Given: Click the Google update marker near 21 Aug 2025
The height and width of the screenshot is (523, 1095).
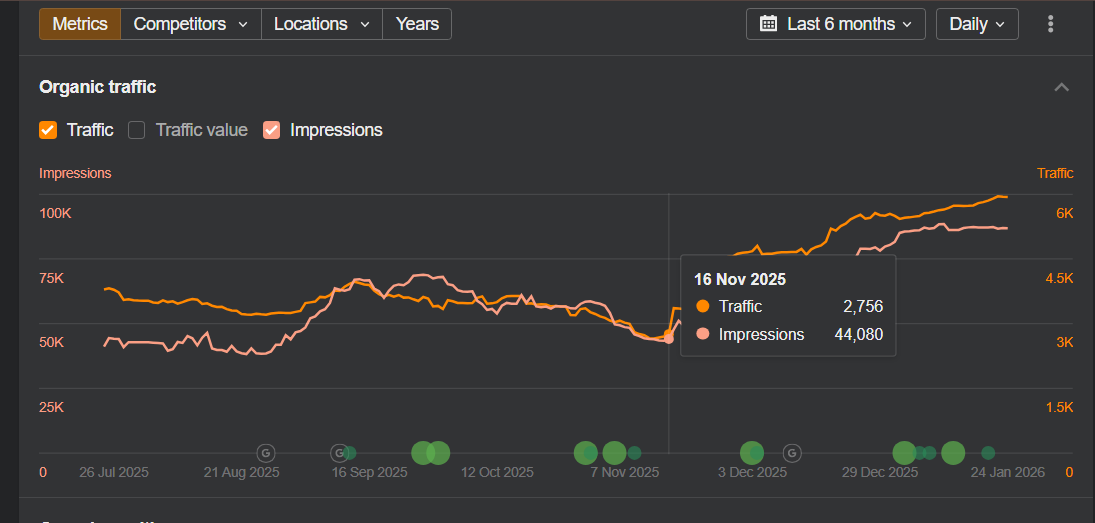Looking at the screenshot, I should pos(265,453).
